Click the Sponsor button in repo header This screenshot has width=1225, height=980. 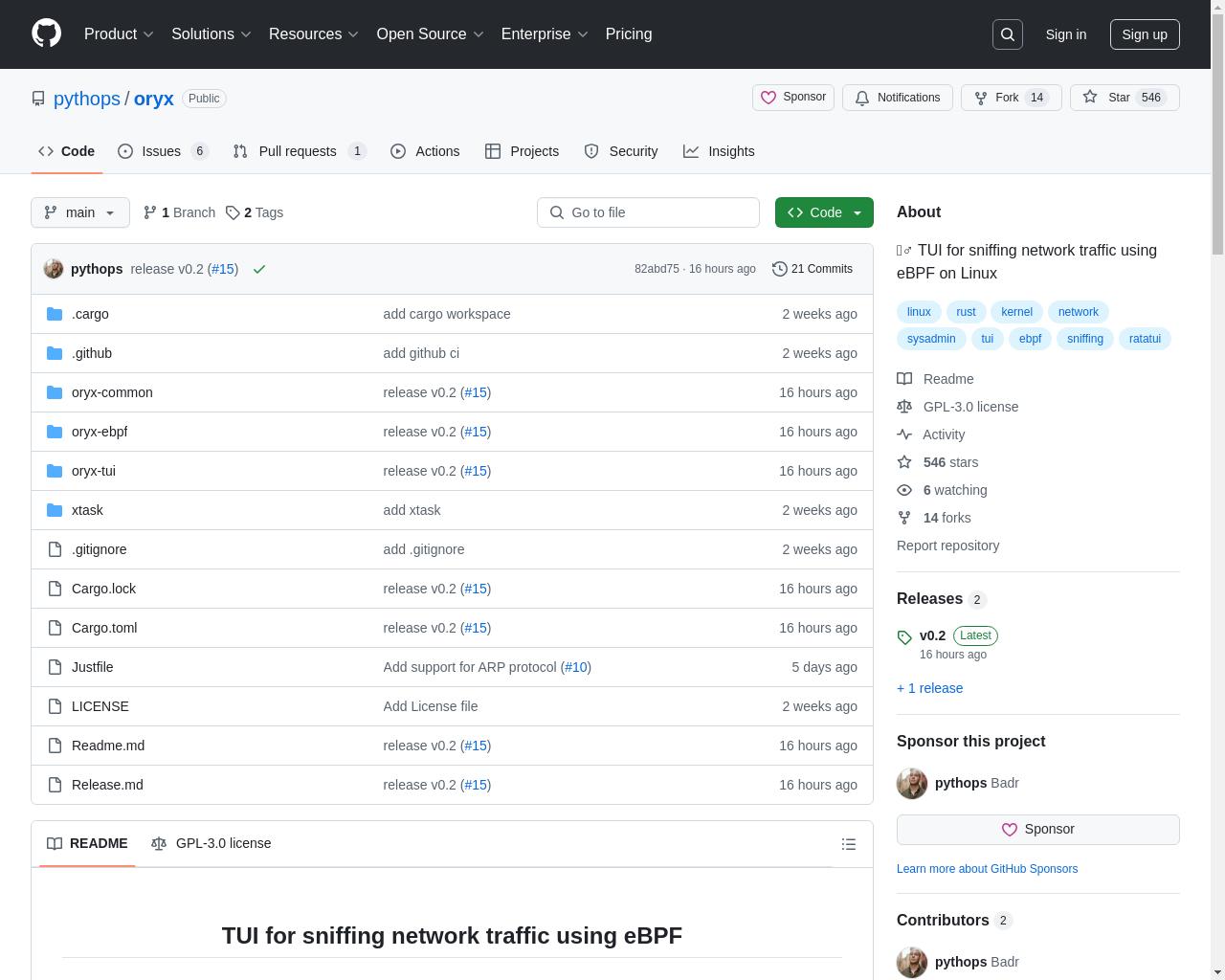click(793, 98)
